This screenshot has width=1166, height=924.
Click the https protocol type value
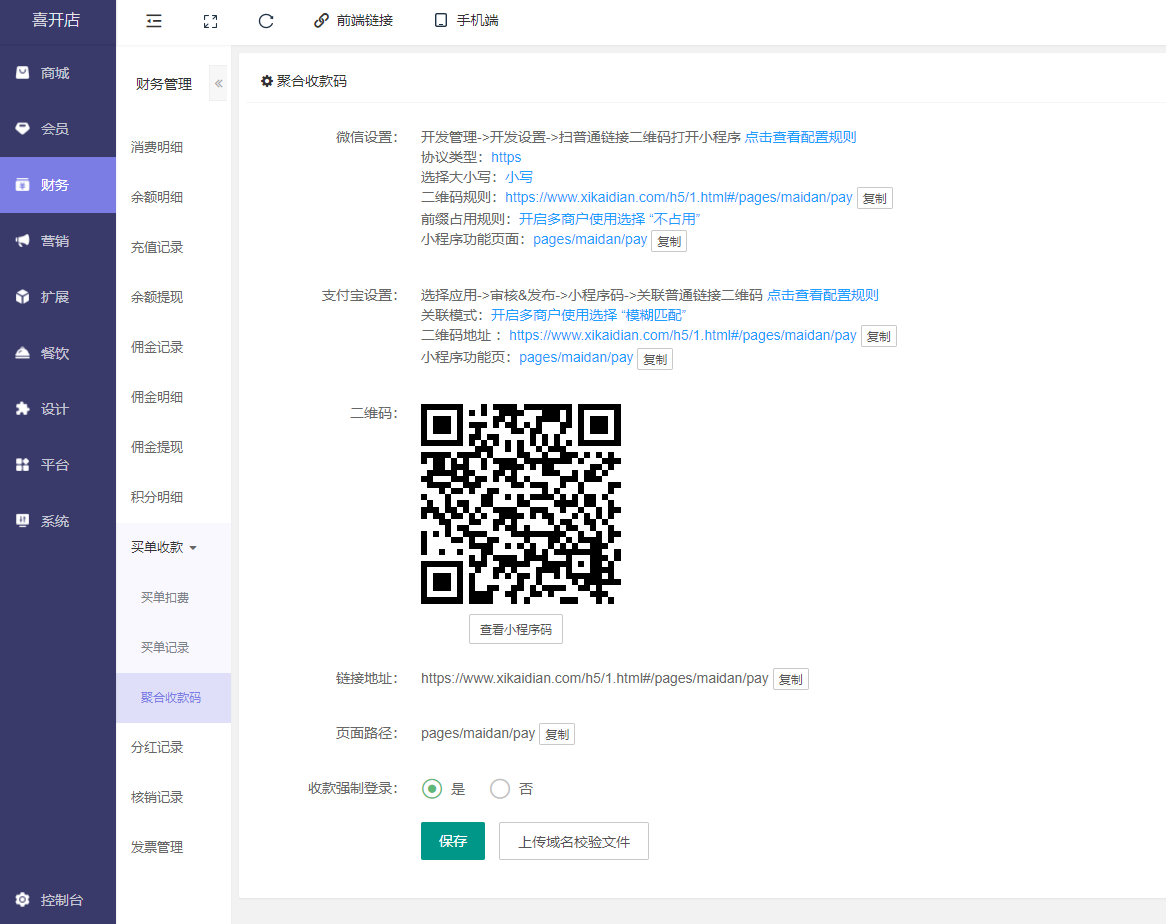point(506,157)
